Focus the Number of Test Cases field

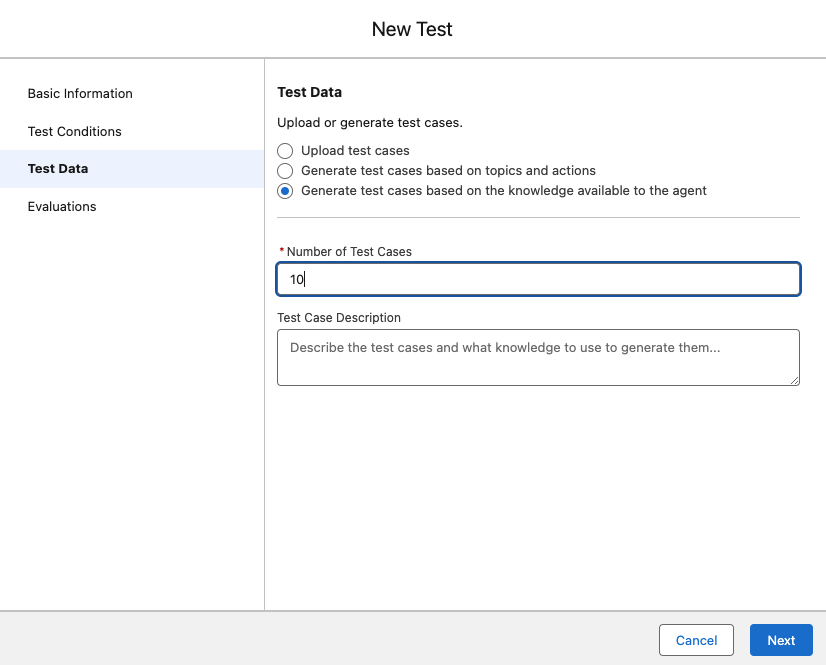point(538,279)
